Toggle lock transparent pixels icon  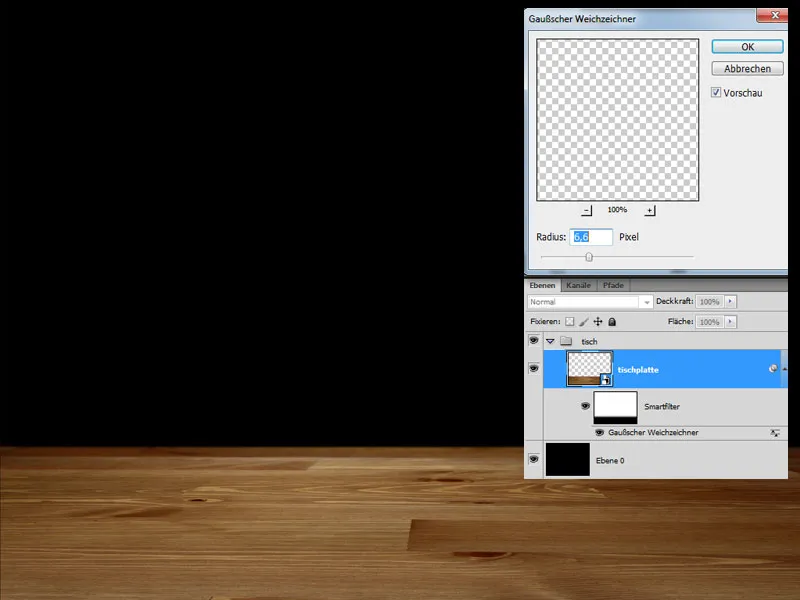pos(569,321)
